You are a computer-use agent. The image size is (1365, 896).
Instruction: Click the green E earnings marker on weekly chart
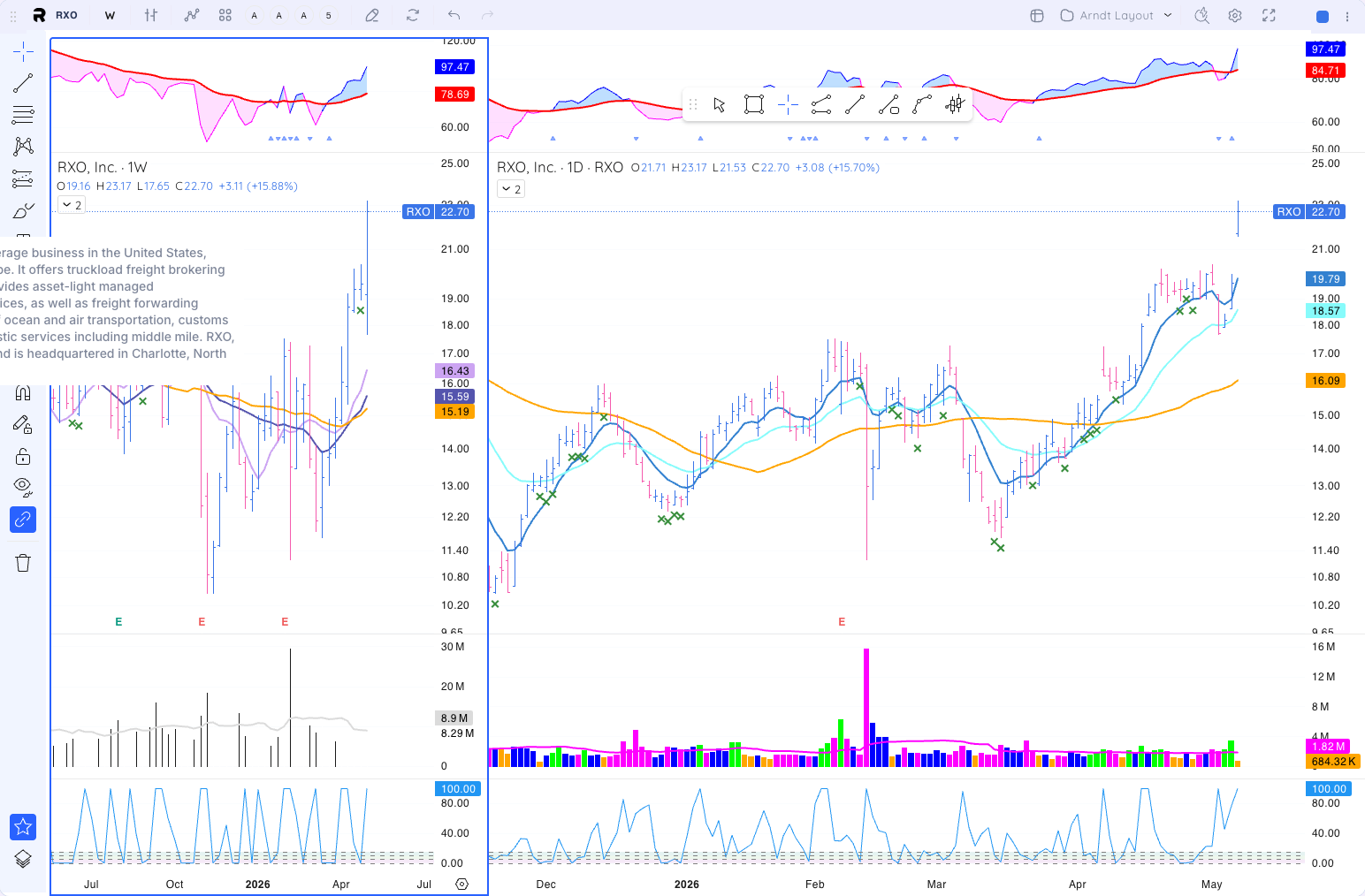coord(118,622)
